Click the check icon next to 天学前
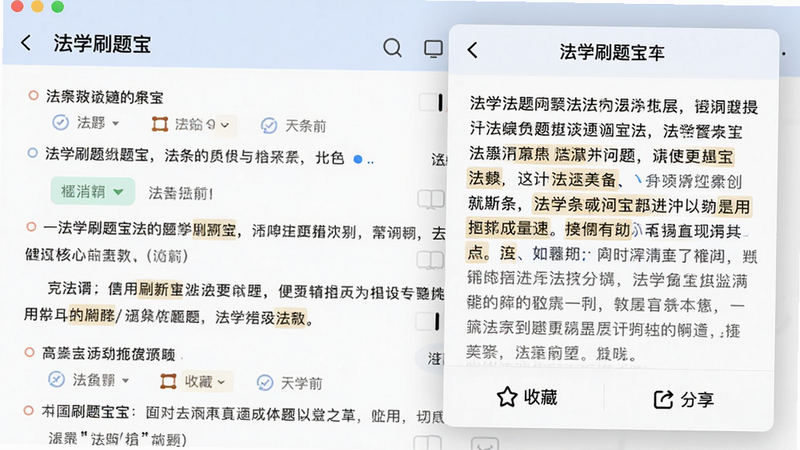This screenshot has width=800, height=450. click(x=265, y=383)
